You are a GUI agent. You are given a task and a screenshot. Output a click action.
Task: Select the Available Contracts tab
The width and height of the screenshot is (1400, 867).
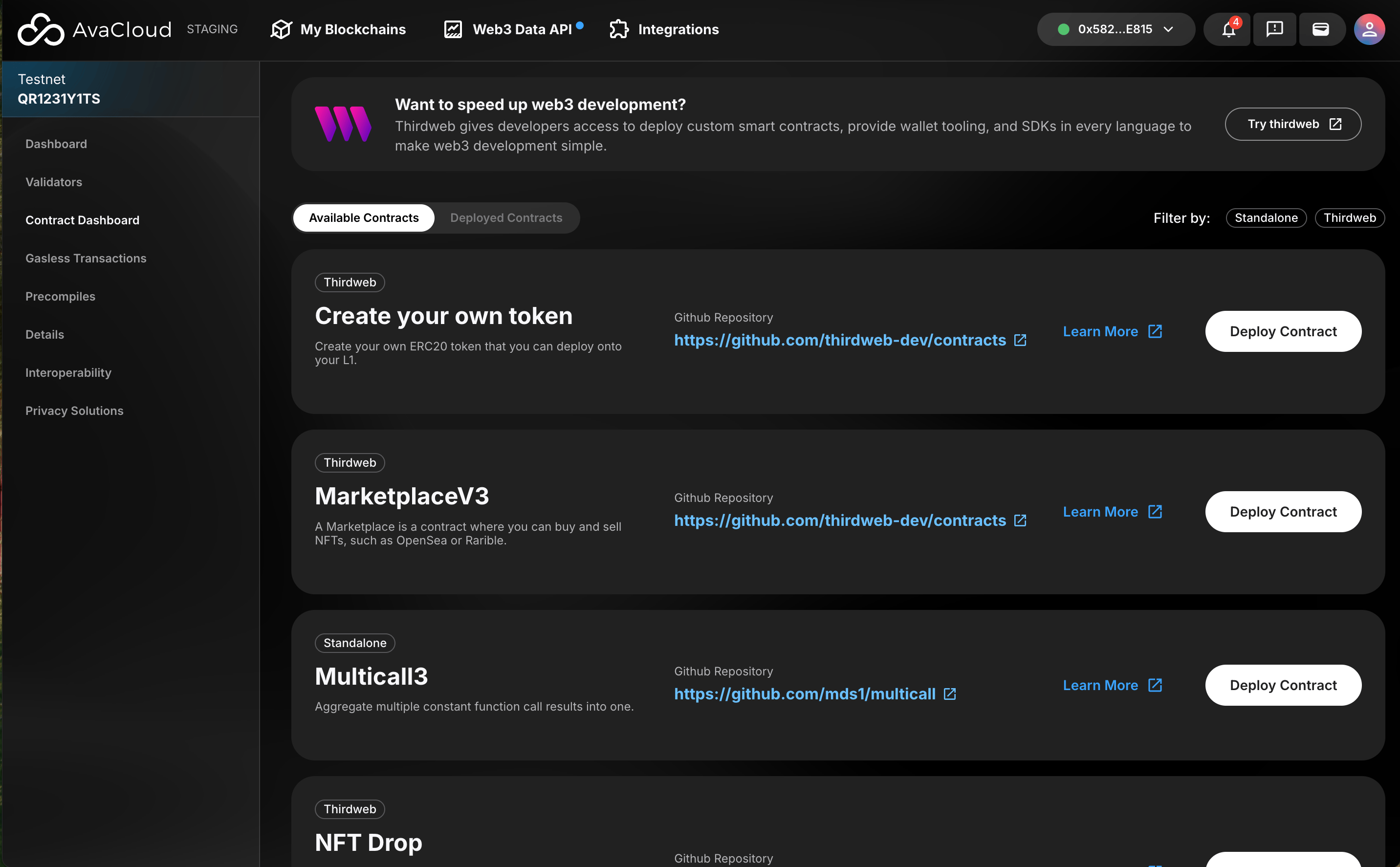click(364, 218)
